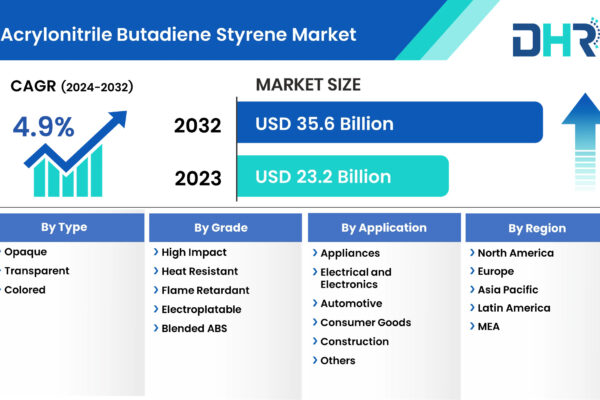Choose the Asia Pacific region
The height and width of the screenshot is (400, 600).
pyautogui.click(x=510, y=290)
